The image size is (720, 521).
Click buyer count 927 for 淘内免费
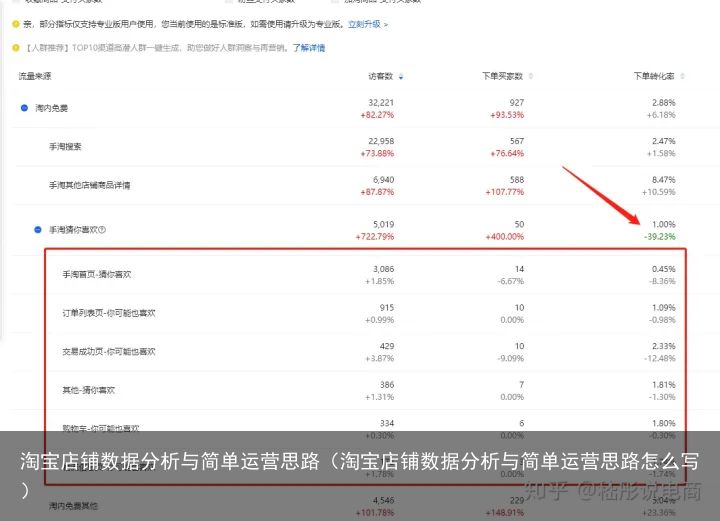pyautogui.click(x=517, y=102)
